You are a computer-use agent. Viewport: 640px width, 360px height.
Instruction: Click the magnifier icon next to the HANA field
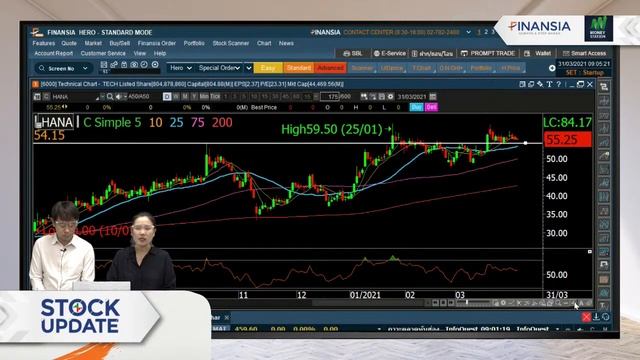[110, 97]
